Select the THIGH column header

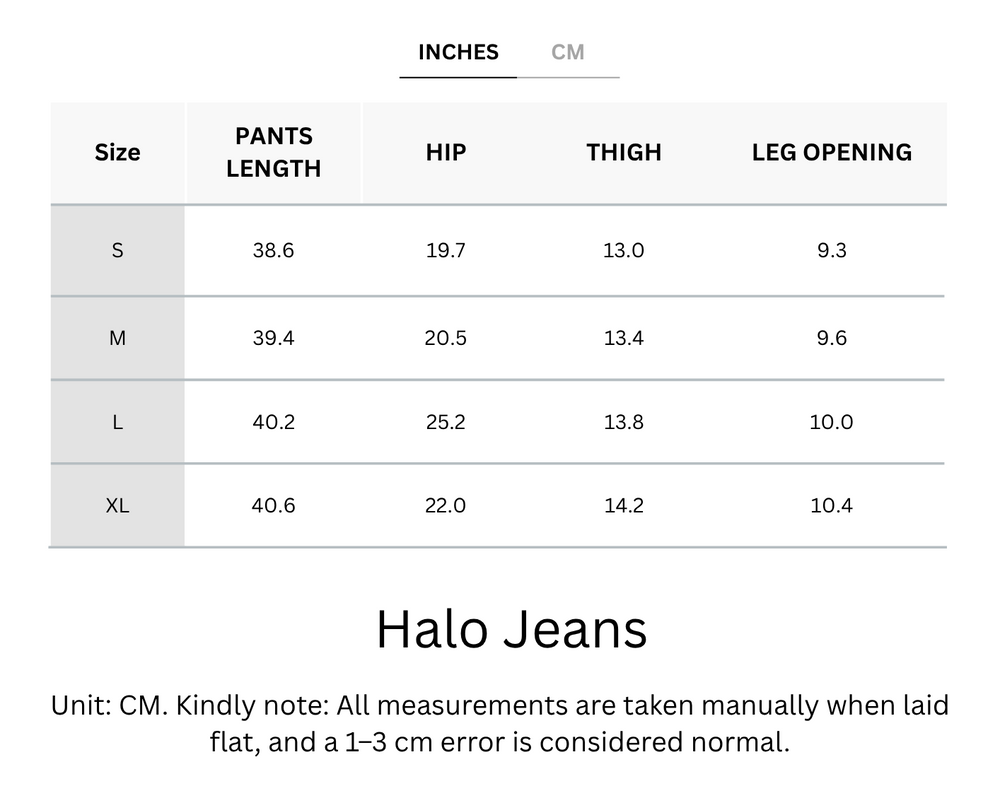[x=623, y=152]
